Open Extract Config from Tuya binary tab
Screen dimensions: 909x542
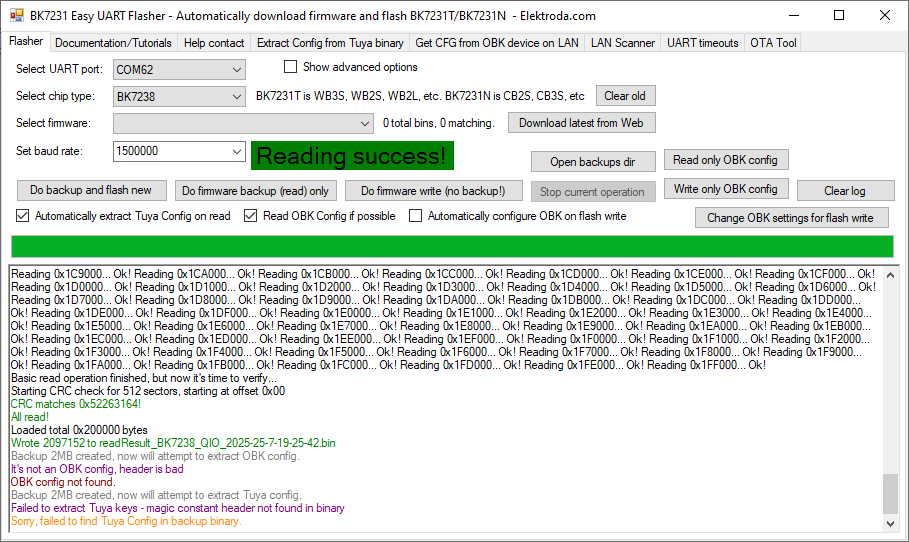(x=330, y=43)
